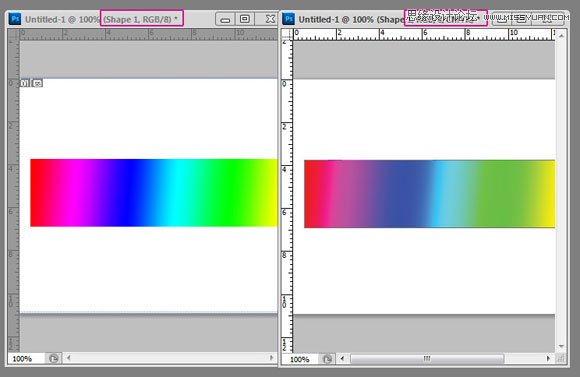The width and height of the screenshot is (580, 377).
Task: Click the slice type icon next to the 01 badge
Action: [37, 83]
